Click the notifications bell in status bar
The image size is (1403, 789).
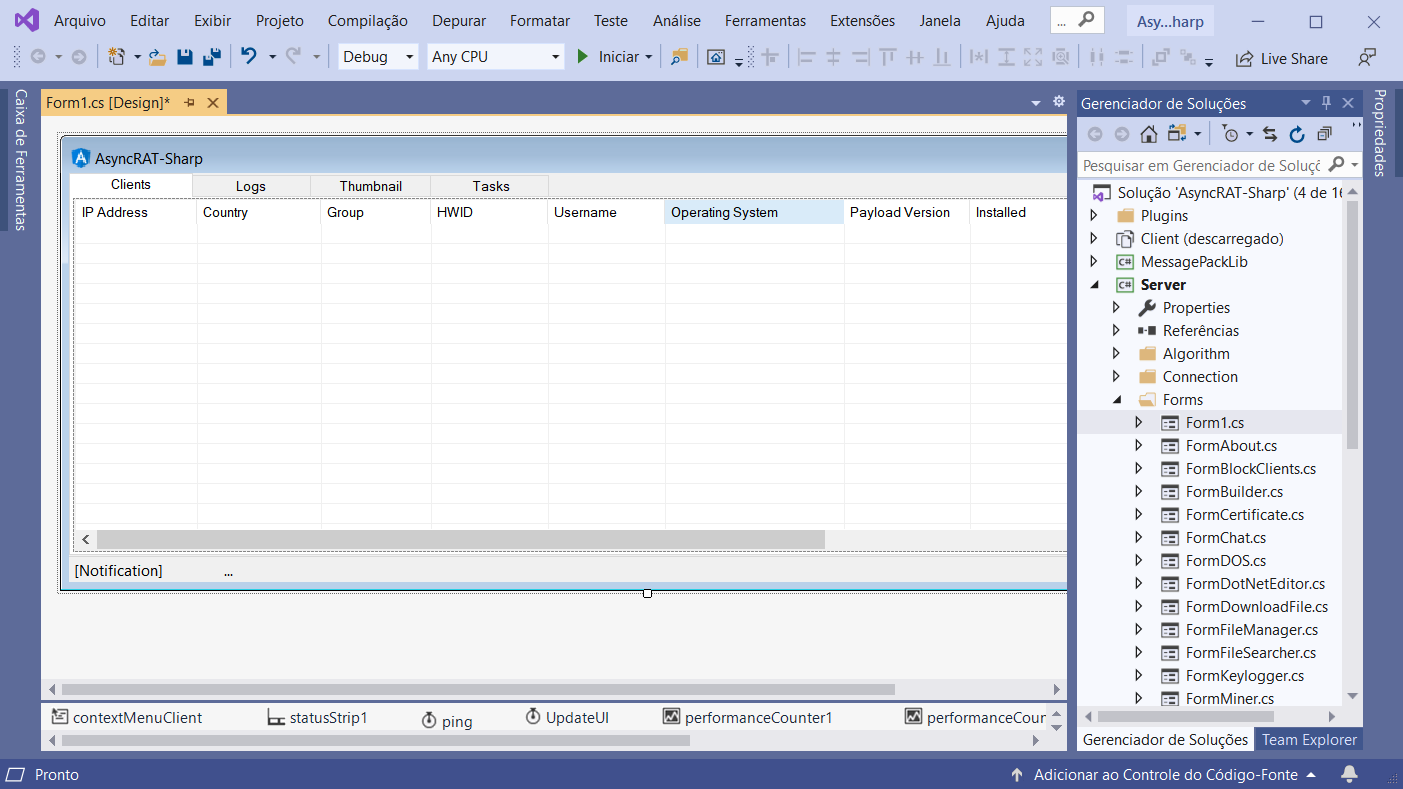[1349, 774]
